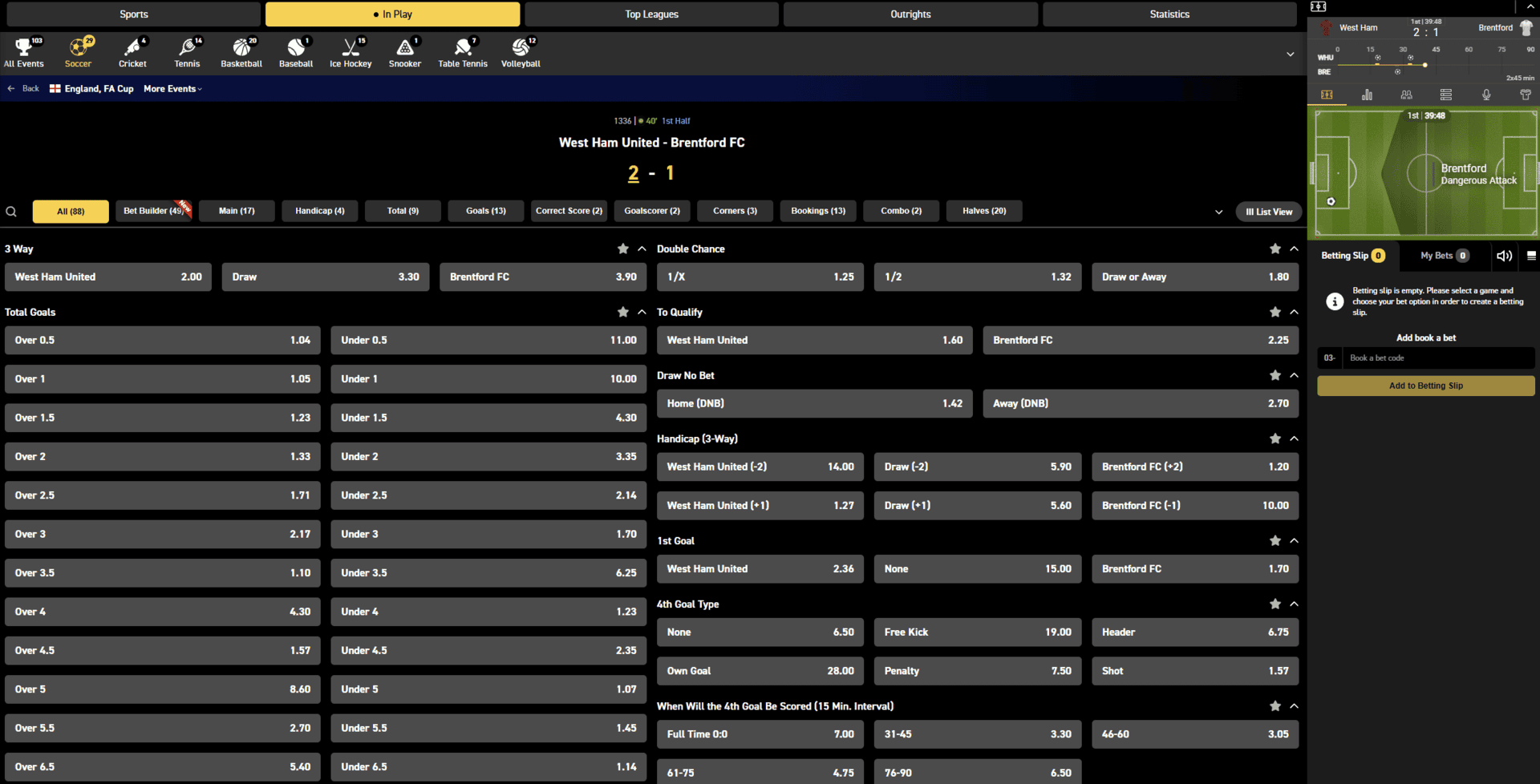Open the bar chart statistics icon in tracker
The width and height of the screenshot is (1540, 784).
pyautogui.click(x=1367, y=95)
